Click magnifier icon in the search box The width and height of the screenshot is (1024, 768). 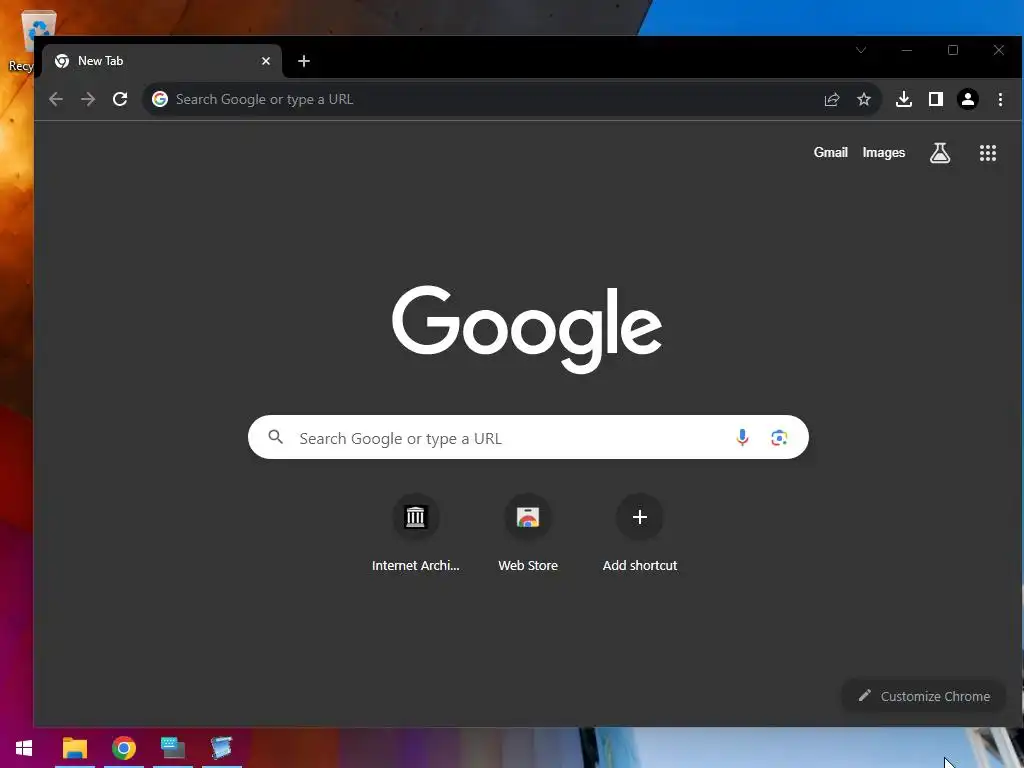coord(276,437)
